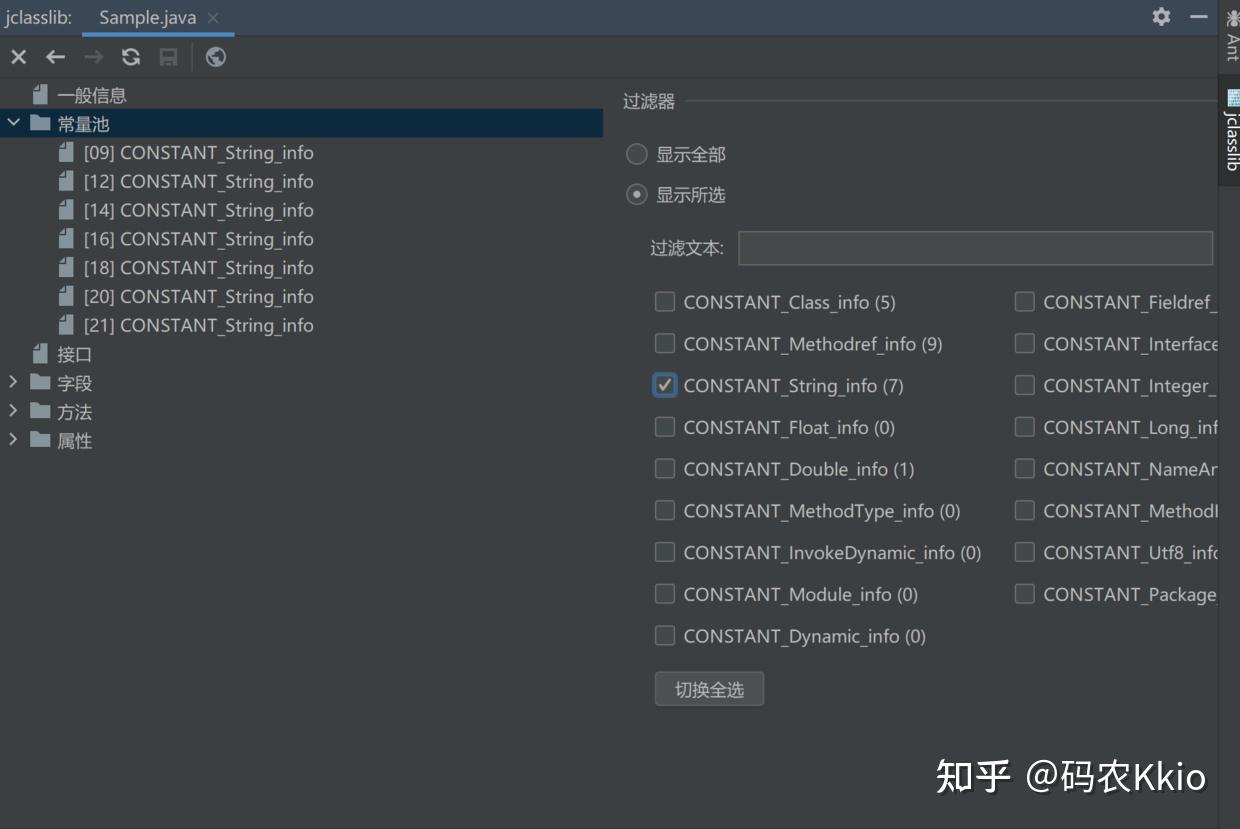This screenshot has height=829, width=1240.
Task: Click the save floppy disk icon
Action: [x=169, y=57]
